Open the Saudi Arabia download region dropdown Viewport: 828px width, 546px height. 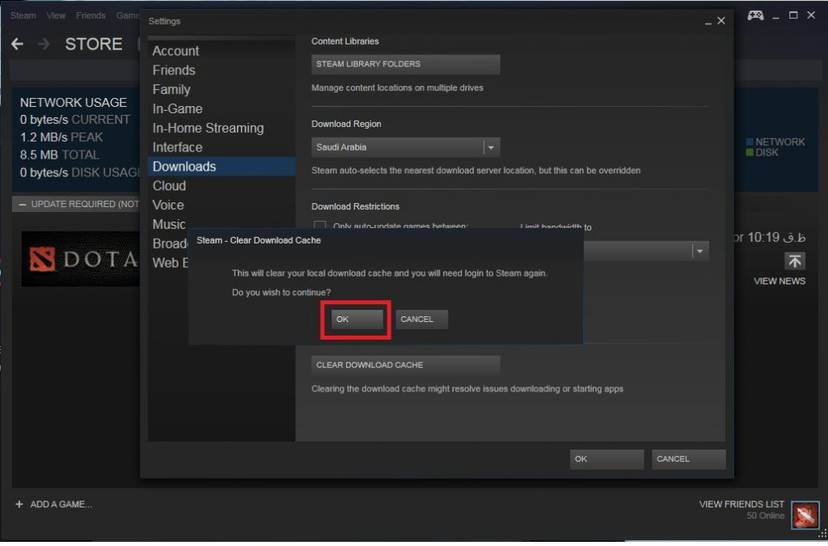(405, 148)
